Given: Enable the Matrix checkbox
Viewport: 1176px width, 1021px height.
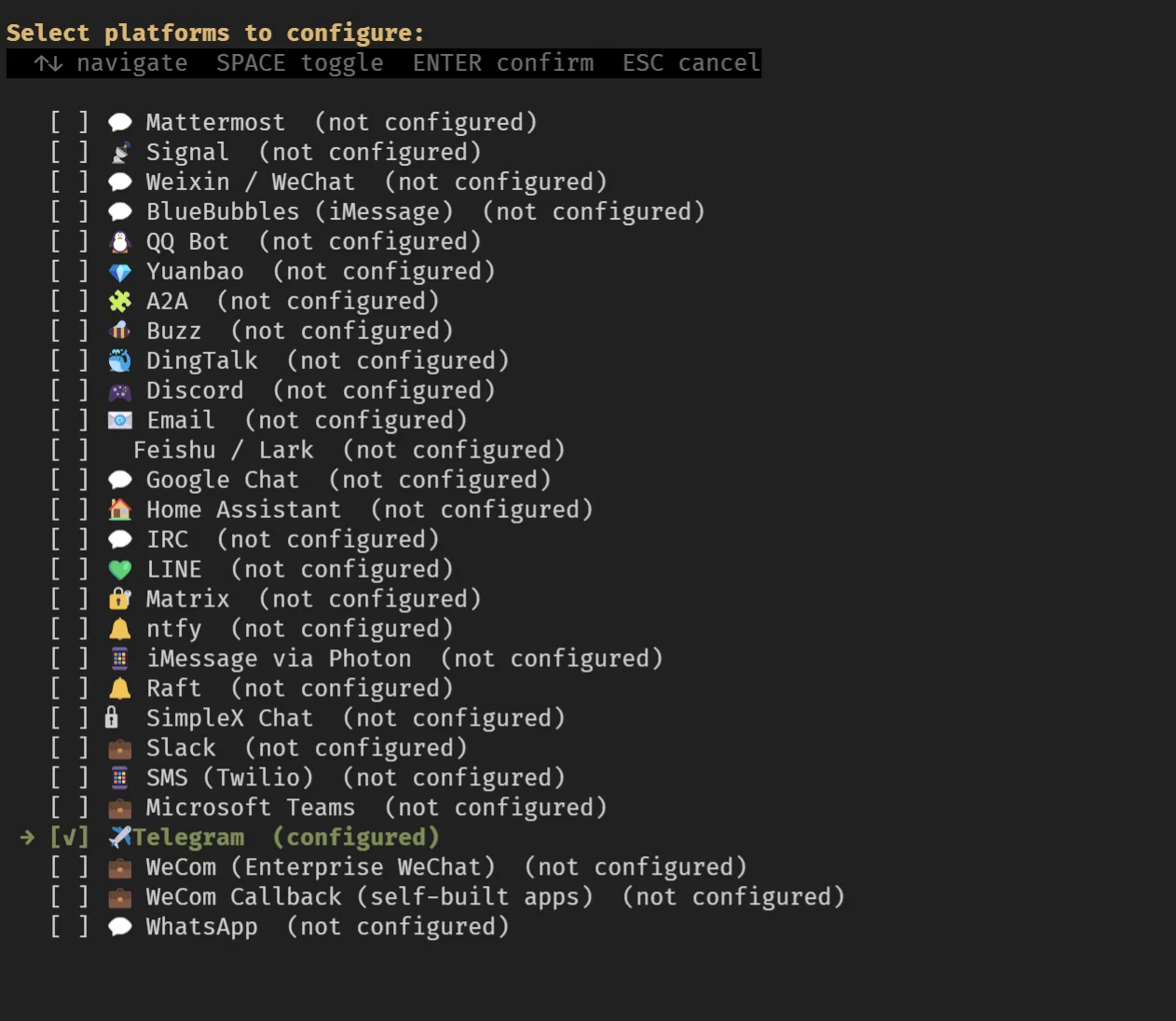Looking at the screenshot, I should tap(69, 599).
